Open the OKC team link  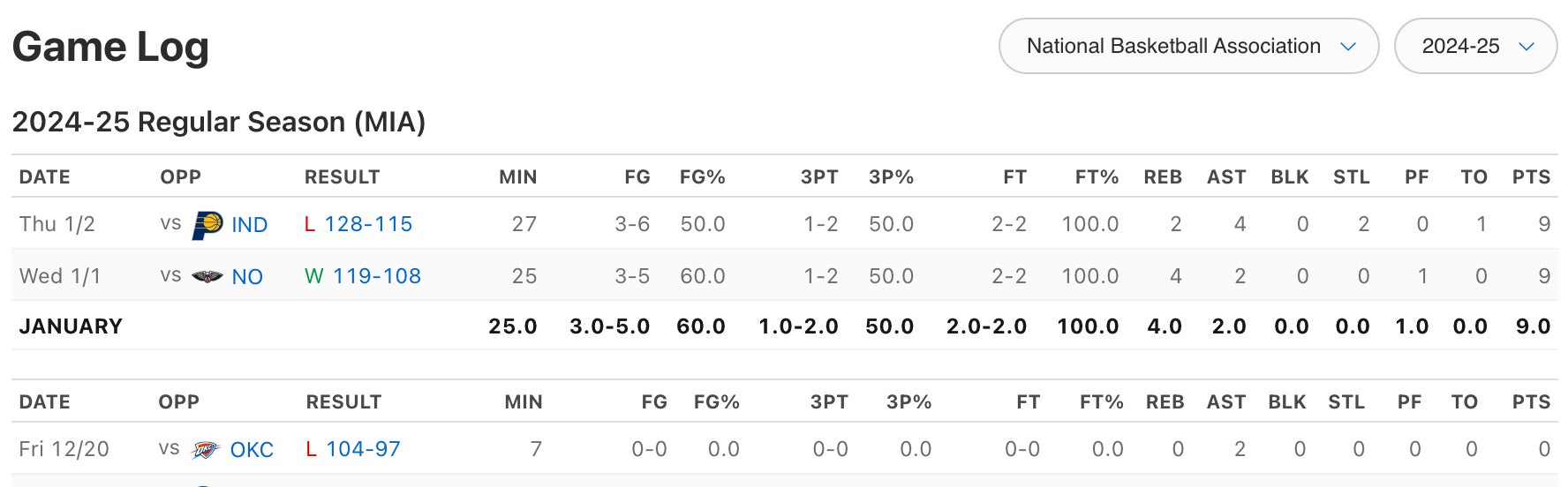[252, 450]
